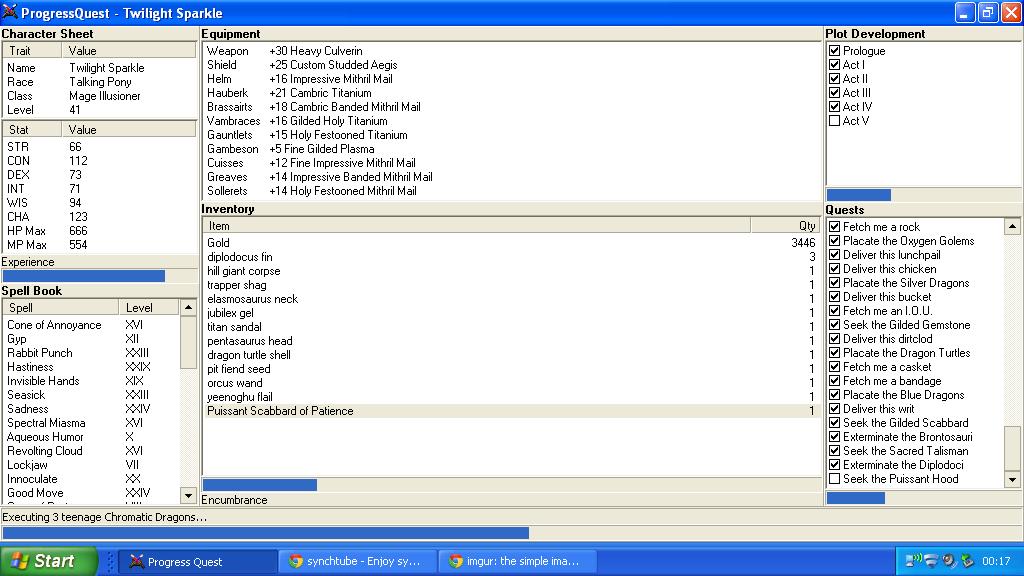Select yeenoghu flail inventory item
Screen dimensions: 1024x576
tap(511, 397)
